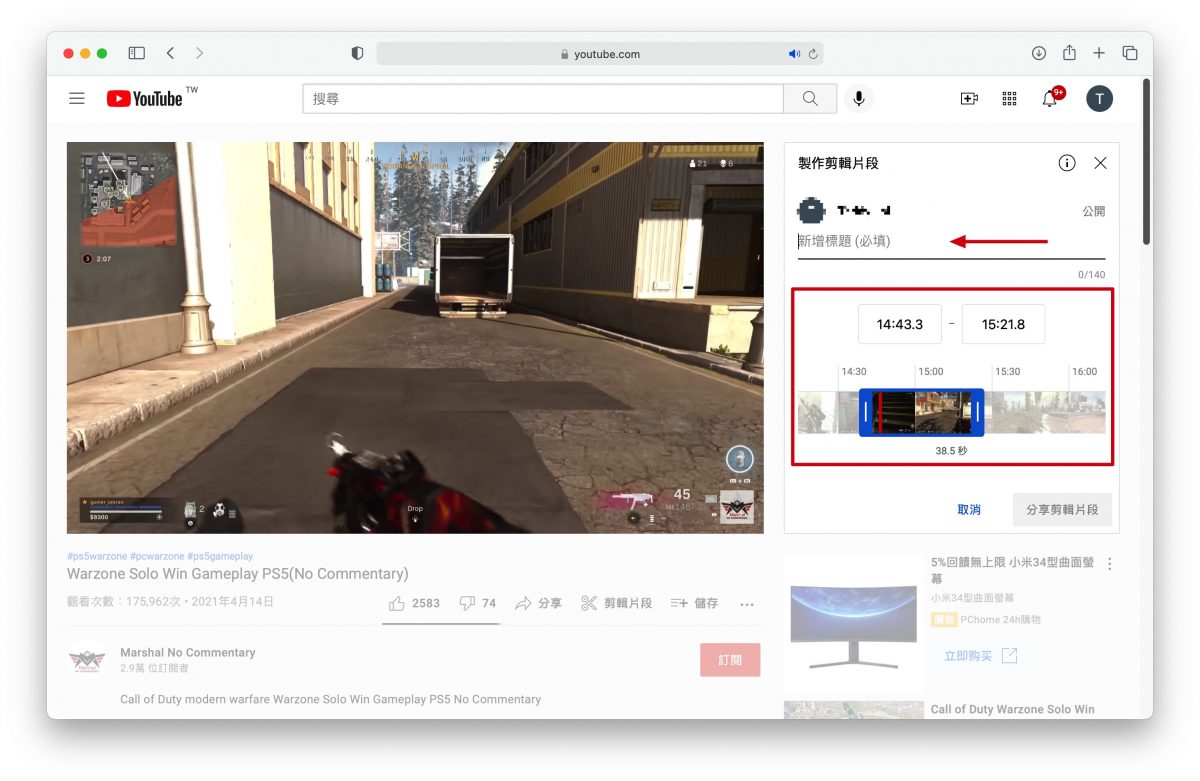The height and width of the screenshot is (781, 1200).
Task: Close the clip creation panel
Action: (x=1100, y=163)
